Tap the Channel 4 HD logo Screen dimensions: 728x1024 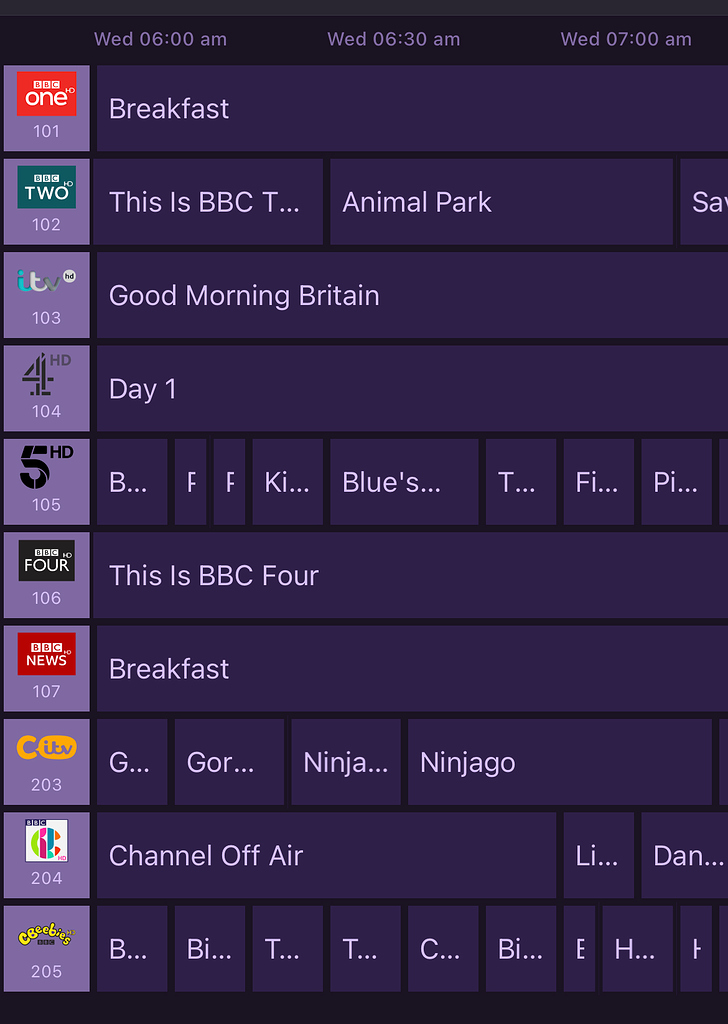46,374
